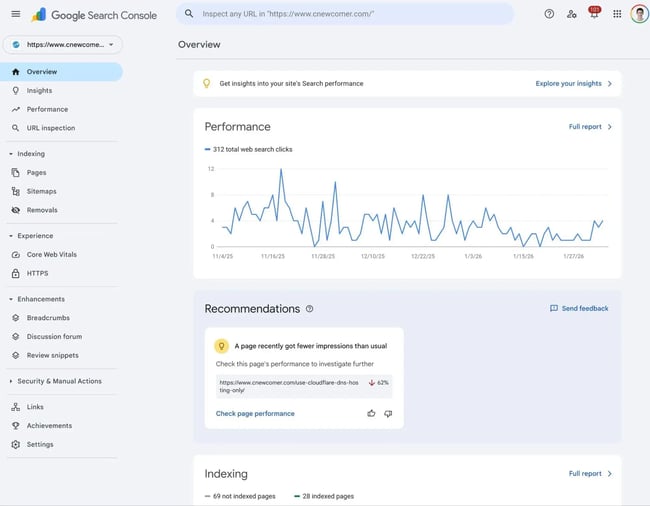650x506 pixels.
Task: Click the Pages document icon
Action: (x=16, y=172)
